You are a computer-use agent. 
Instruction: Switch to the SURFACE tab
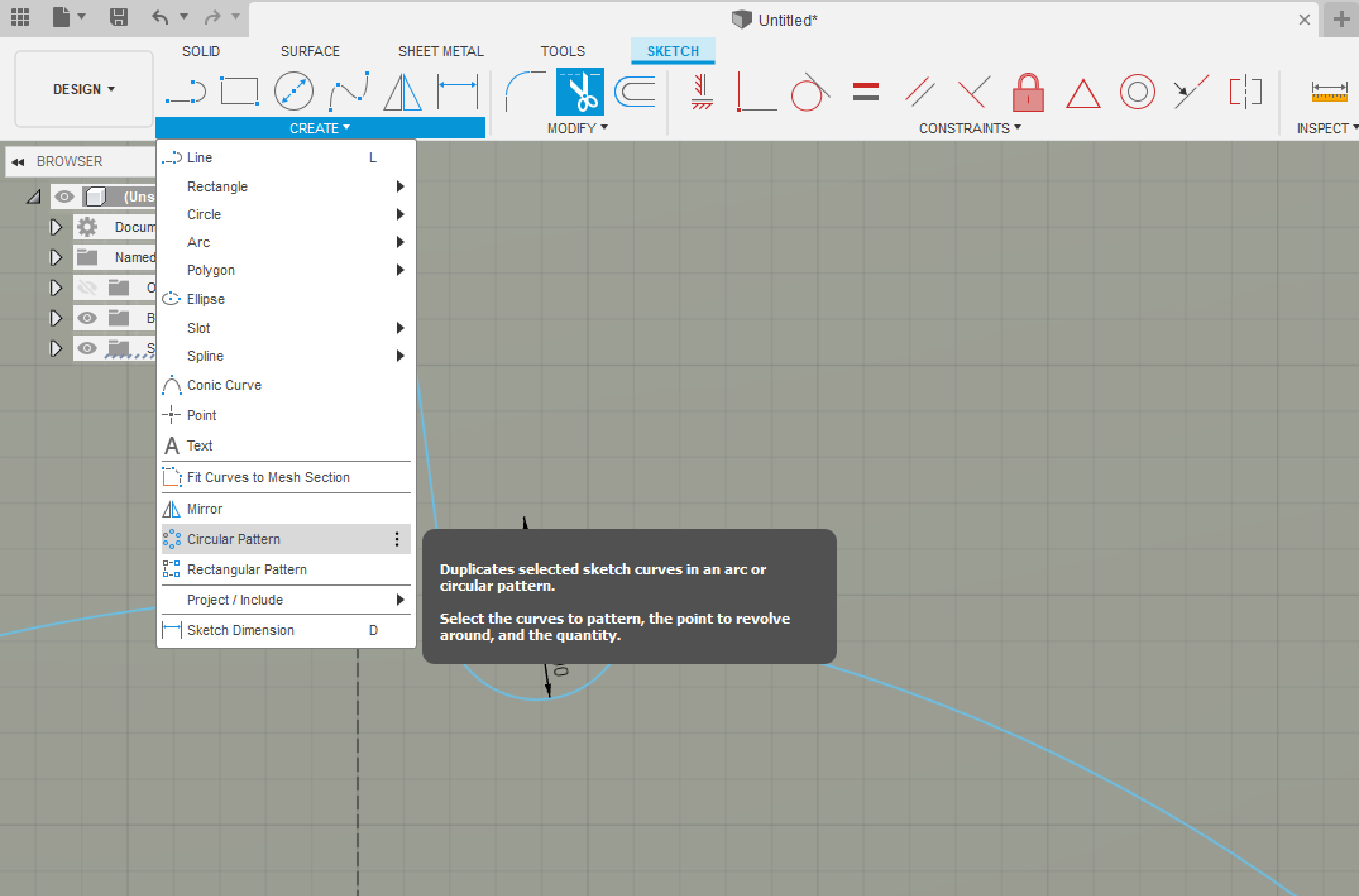[x=310, y=51]
